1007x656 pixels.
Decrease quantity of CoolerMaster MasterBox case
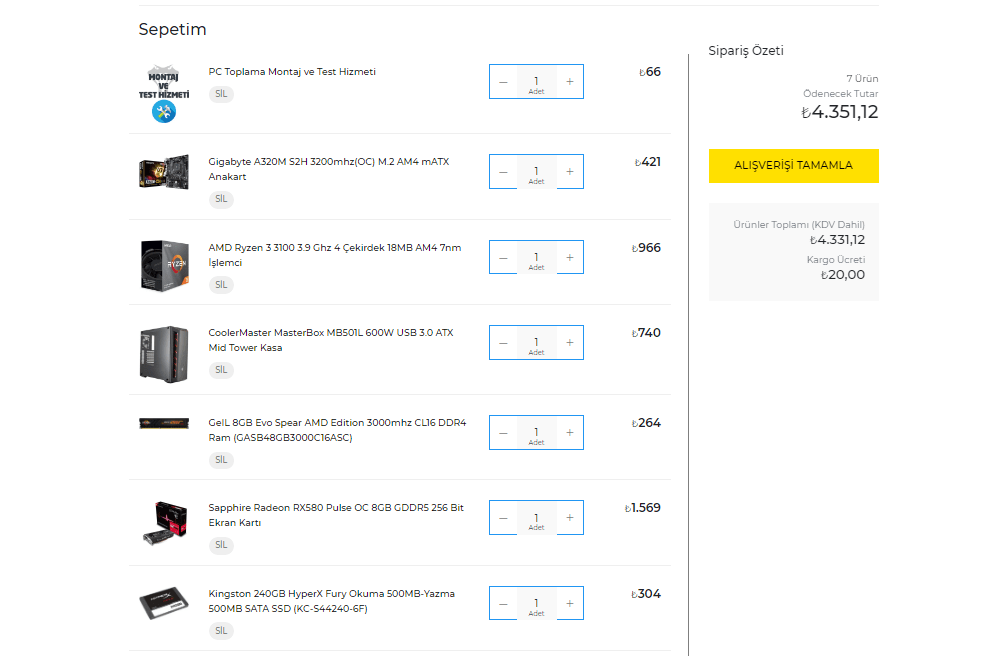(x=503, y=343)
